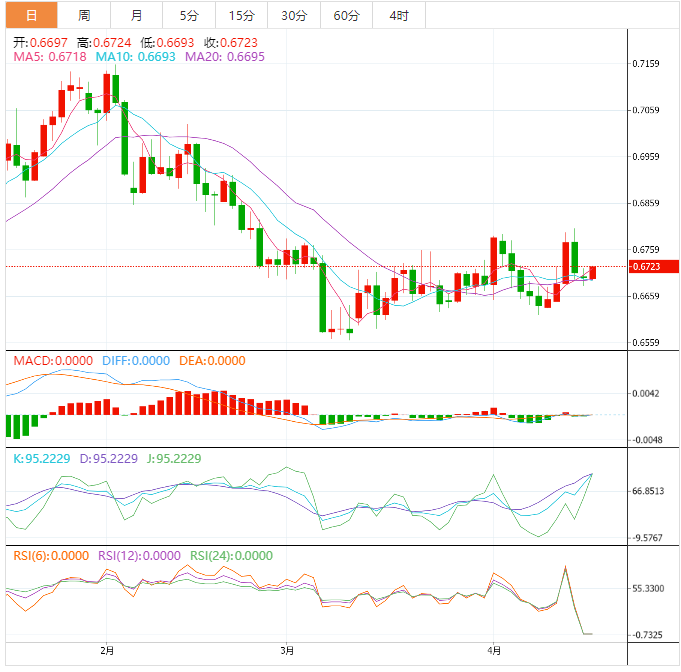This screenshot has height=672, width=681.
Task: Click the K:95.2229 indicator label
Action: coord(42,459)
